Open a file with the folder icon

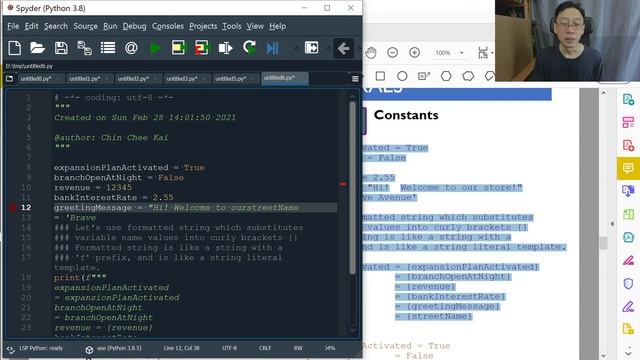point(37,48)
